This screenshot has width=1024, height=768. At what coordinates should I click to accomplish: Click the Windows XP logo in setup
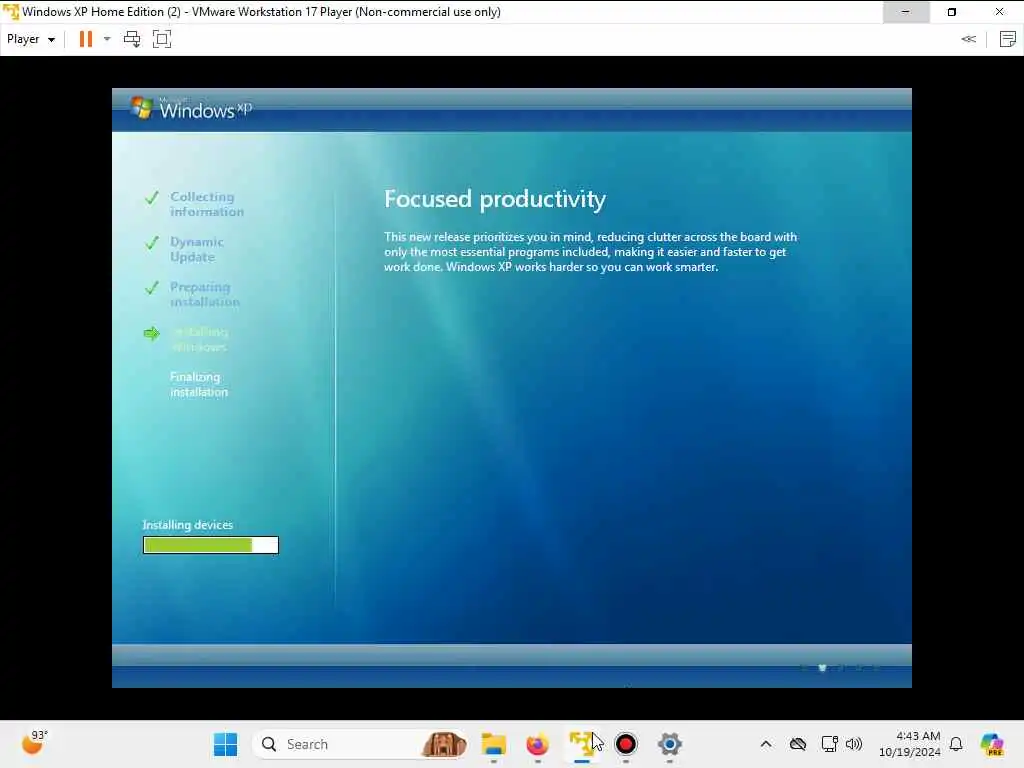pos(191,108)
